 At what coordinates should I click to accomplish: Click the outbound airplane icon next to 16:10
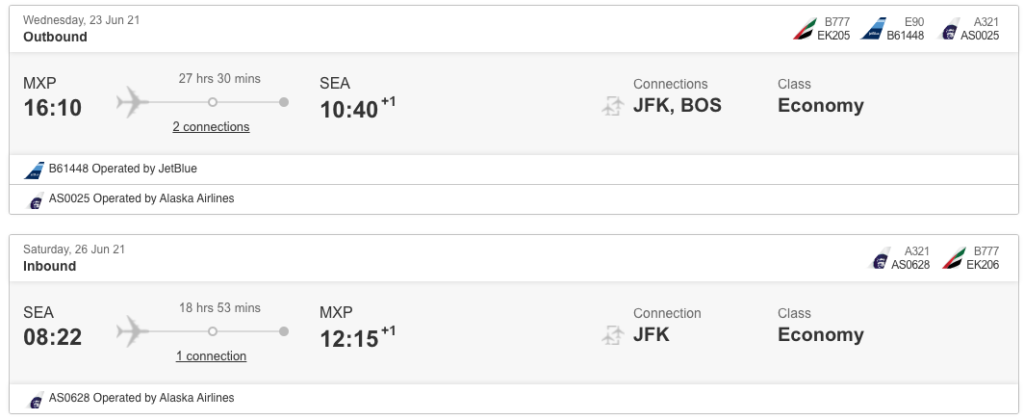[x=133, y=102]
